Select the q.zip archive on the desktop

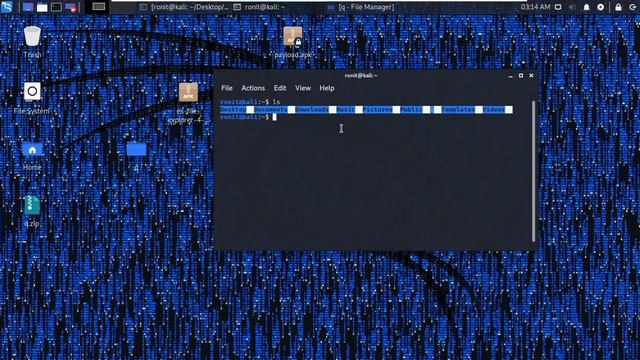[32, 211]
